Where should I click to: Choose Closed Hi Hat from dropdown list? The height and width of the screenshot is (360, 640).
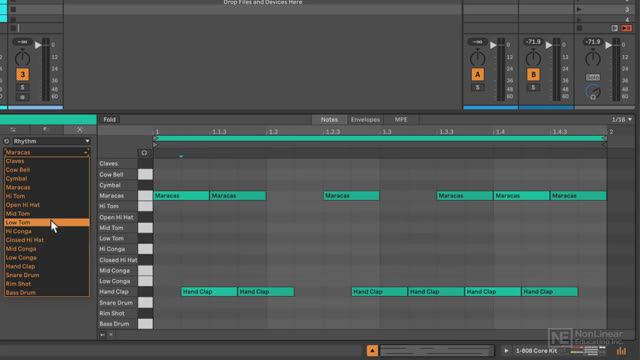(47, 240)
